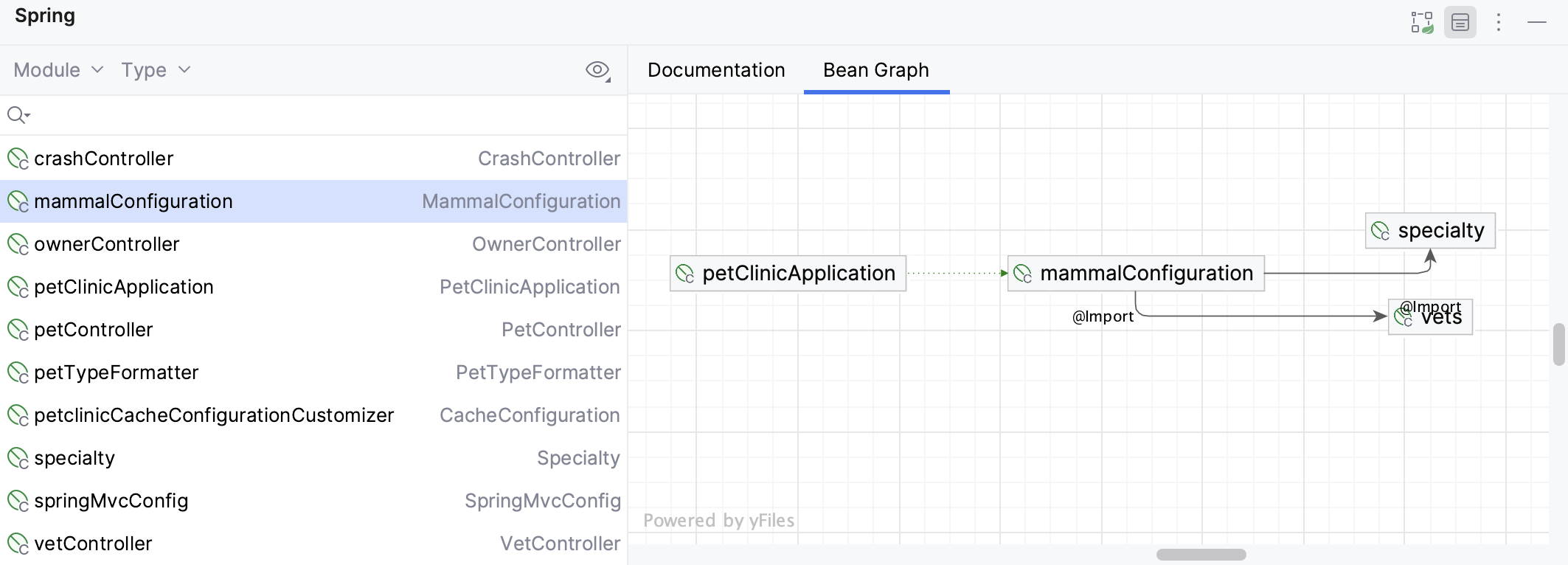Select the ownerController bean in list
Image resolution: width=1568 pixels, height=565 pixels.
point(107,244)
